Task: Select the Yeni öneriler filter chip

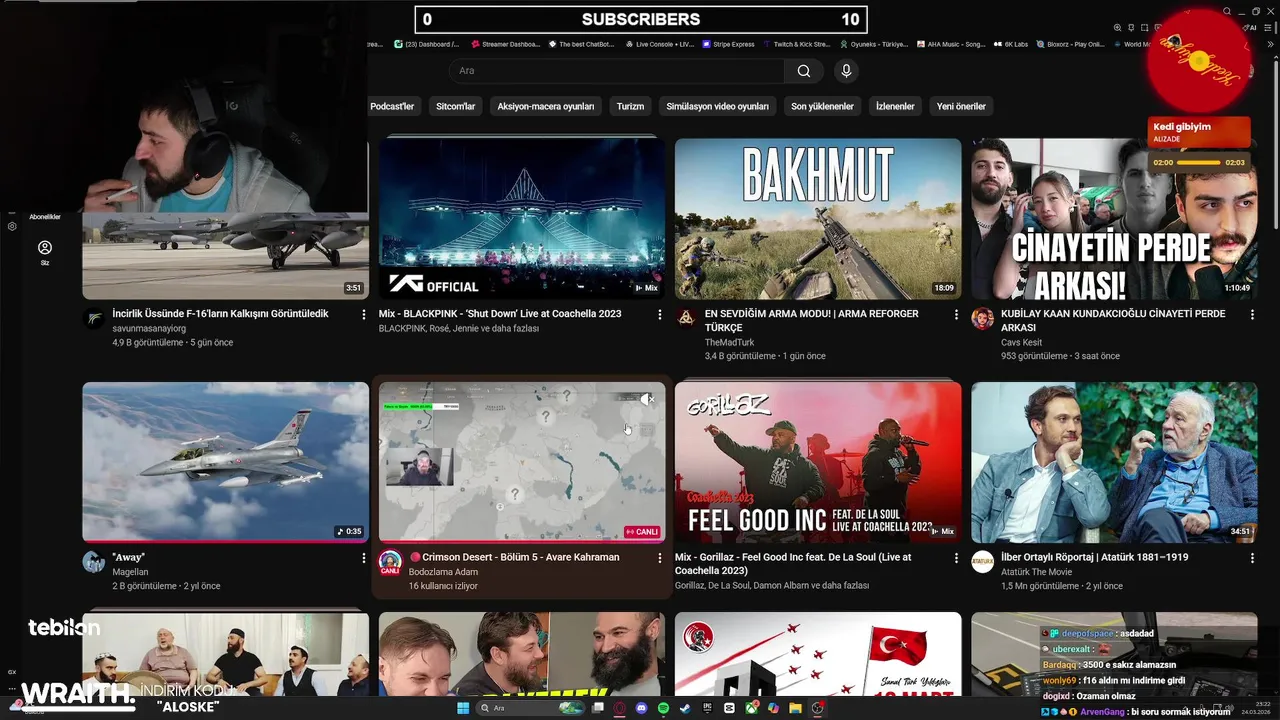Action: [x=961, y=106]
